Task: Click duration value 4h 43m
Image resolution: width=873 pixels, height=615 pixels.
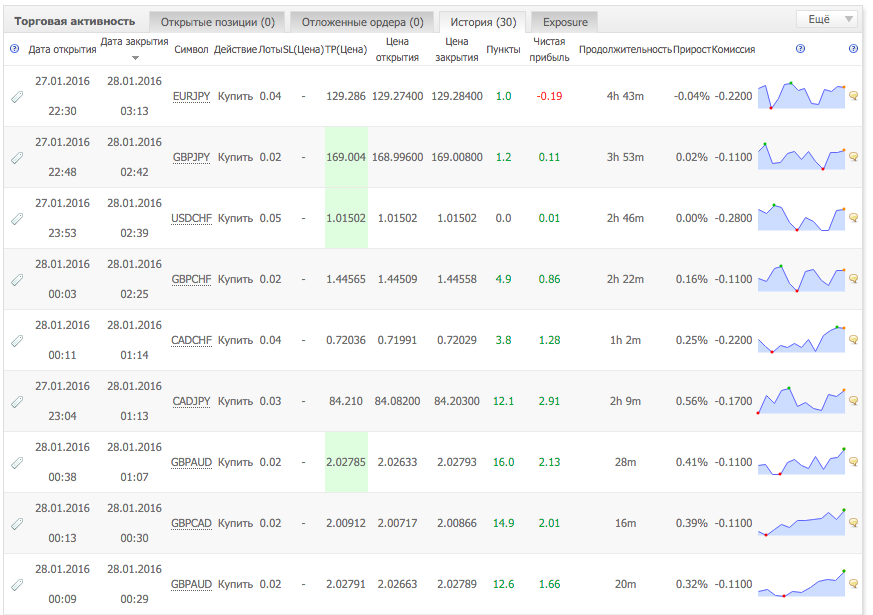Action: click(x=625, y=96)
